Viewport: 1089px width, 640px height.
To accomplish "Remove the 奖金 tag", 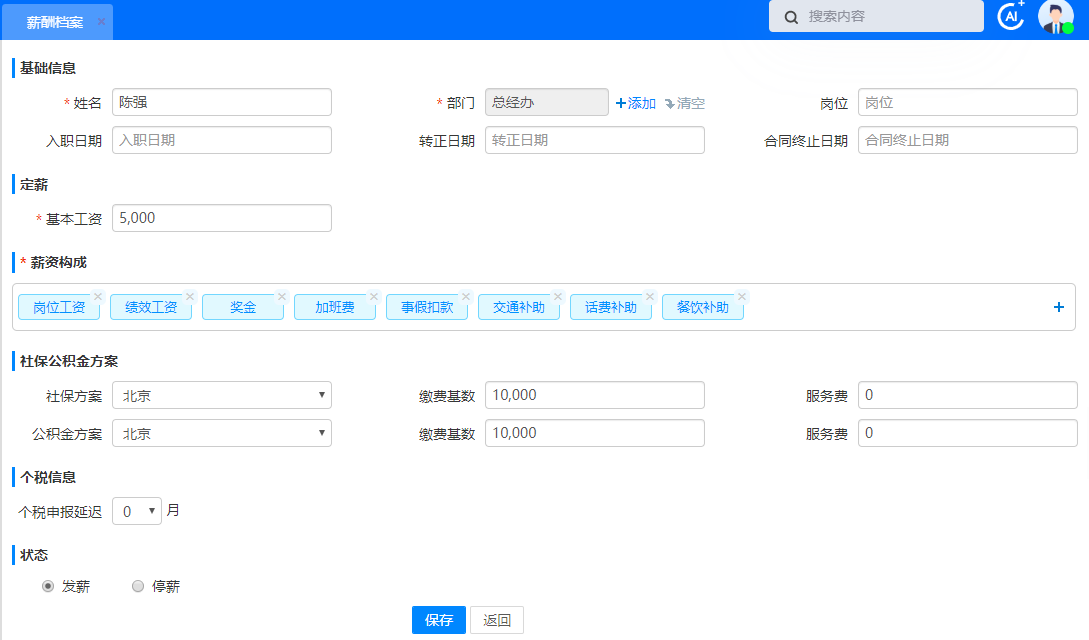I will (x=282, y=297).
